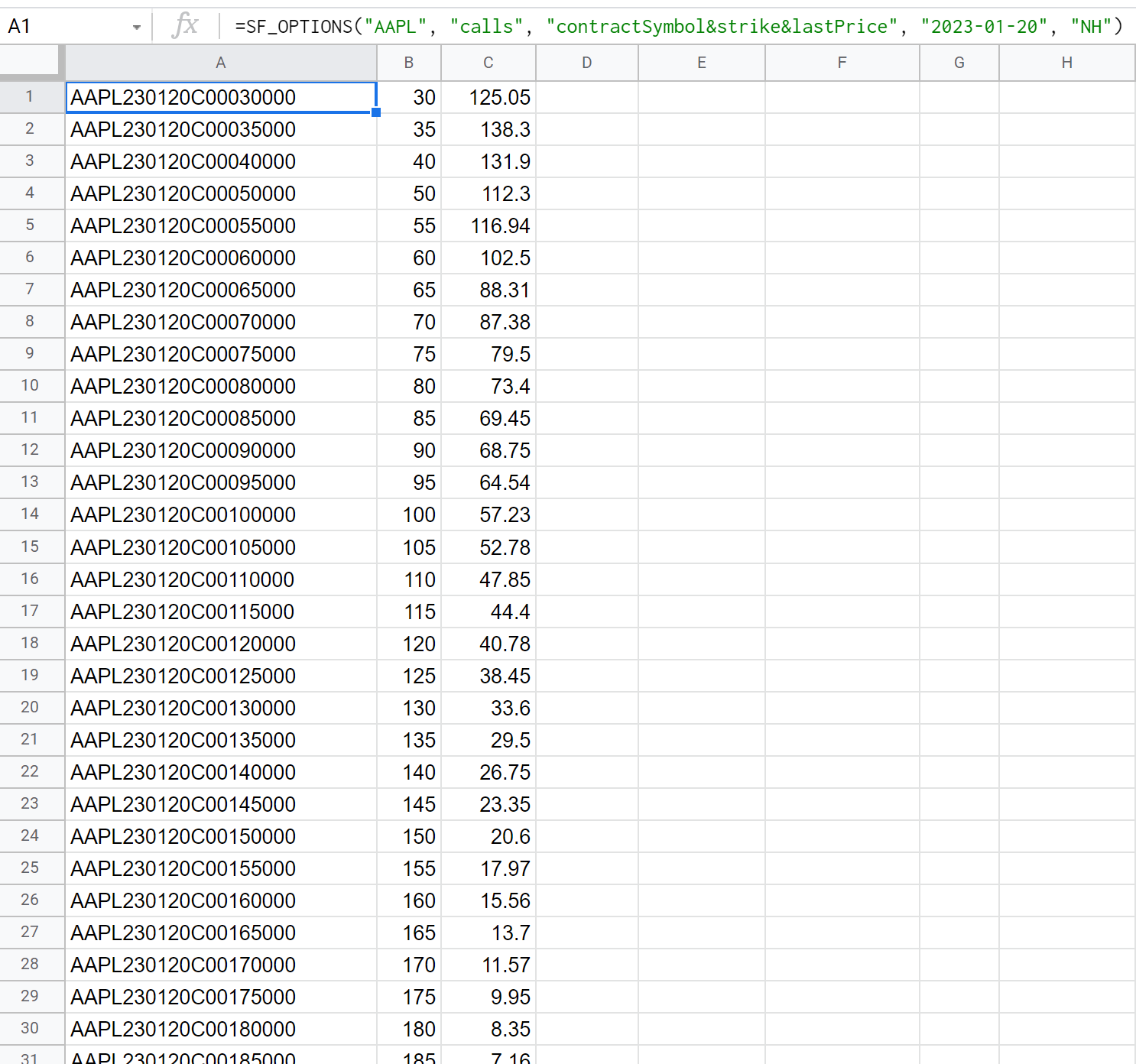This screenshot has width=1136, height=1064.
Task: Select row 20 header
Action: [31, 708]
